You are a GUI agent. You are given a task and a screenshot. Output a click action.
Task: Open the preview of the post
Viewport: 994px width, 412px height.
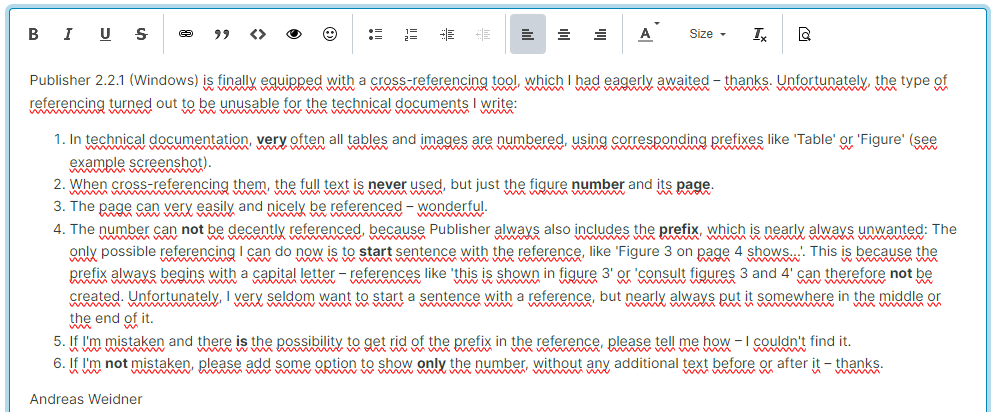coord(804,34)
